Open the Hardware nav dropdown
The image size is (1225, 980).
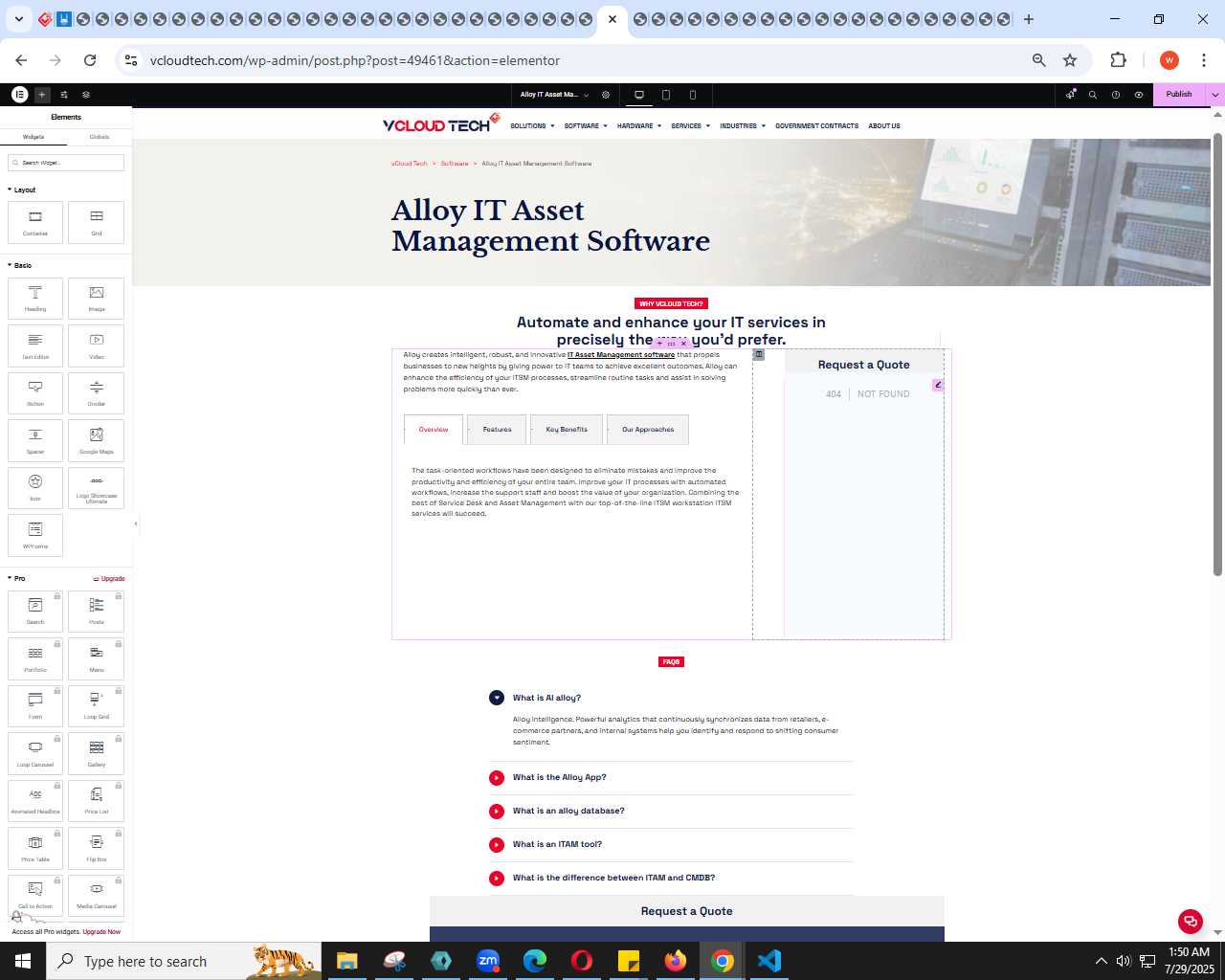[x=639, y=125]
